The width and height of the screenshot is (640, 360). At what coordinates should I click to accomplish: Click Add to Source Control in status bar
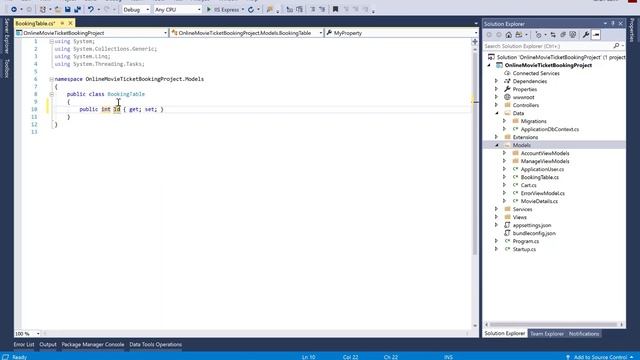pos(600,357)
